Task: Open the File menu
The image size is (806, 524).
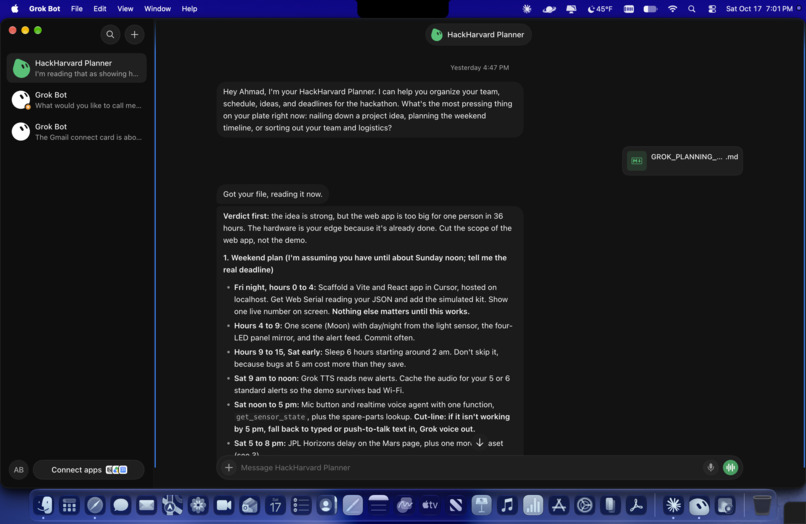Action: [x=77, y=9]
